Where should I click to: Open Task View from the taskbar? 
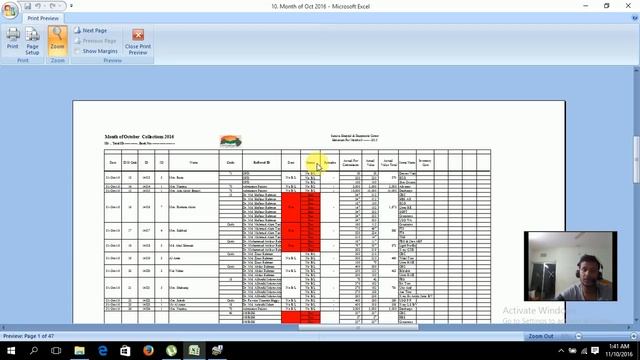(56, 351)
